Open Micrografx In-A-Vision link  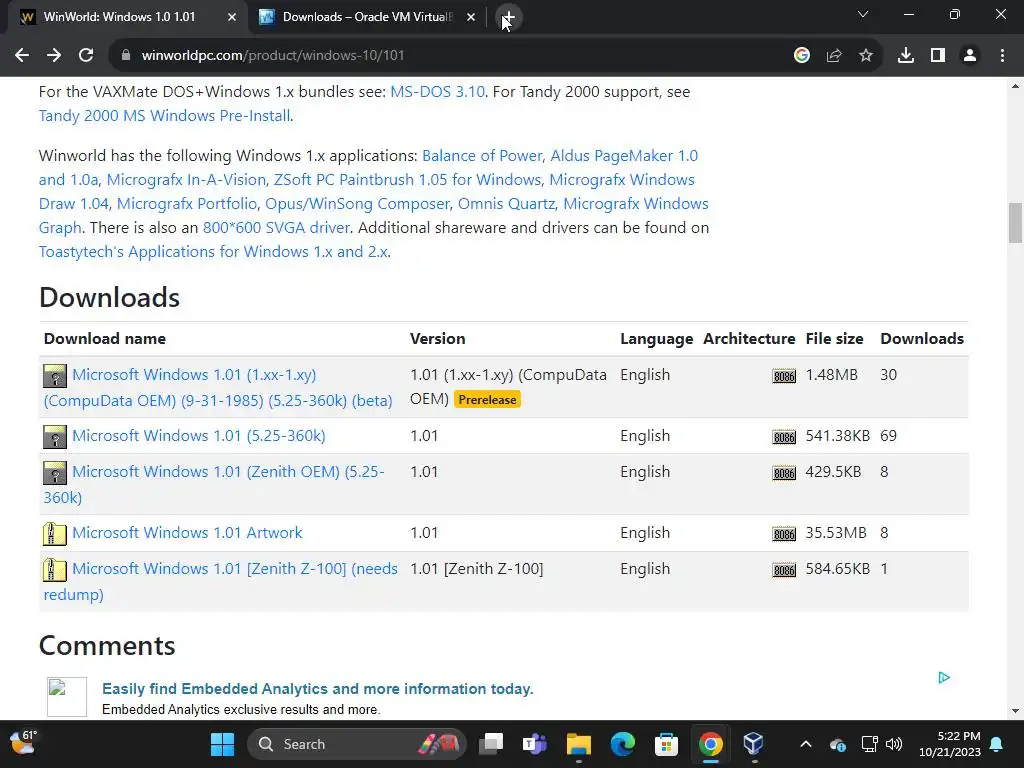click(x=186, y=180)
